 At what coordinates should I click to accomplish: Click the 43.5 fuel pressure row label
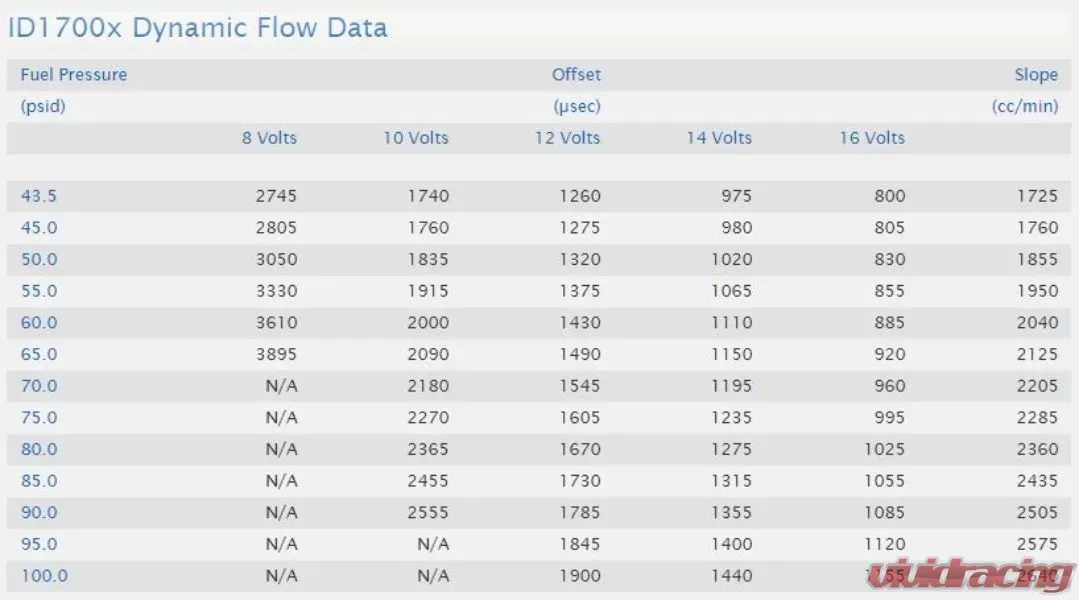(x=39, y=196)
